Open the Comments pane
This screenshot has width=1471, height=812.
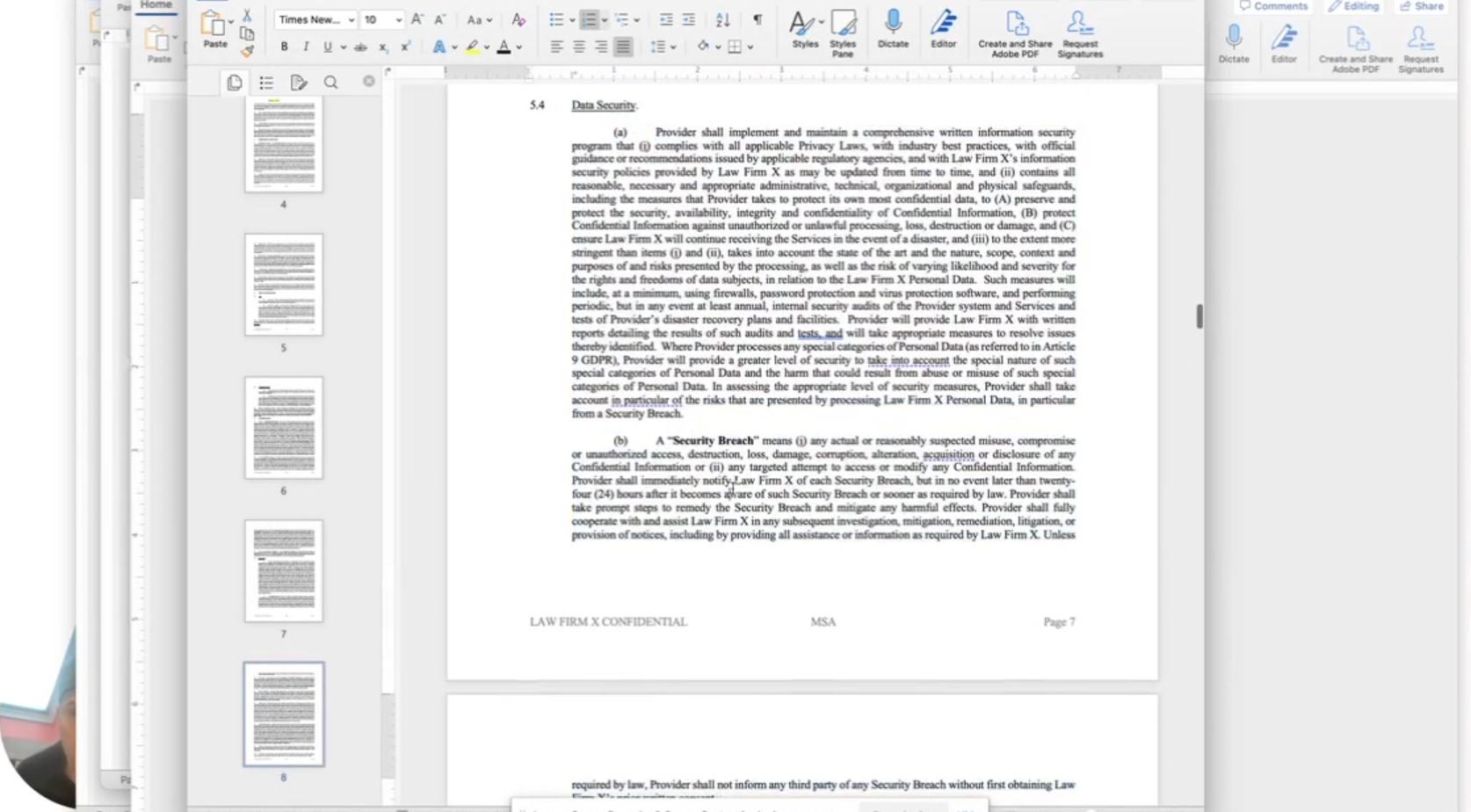tap(1273, 6)
